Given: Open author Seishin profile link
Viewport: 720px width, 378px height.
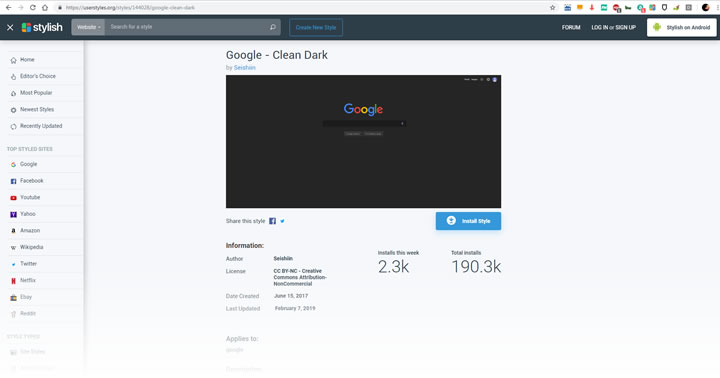Looking at the screenshot, I should click(x=244, y=68).
